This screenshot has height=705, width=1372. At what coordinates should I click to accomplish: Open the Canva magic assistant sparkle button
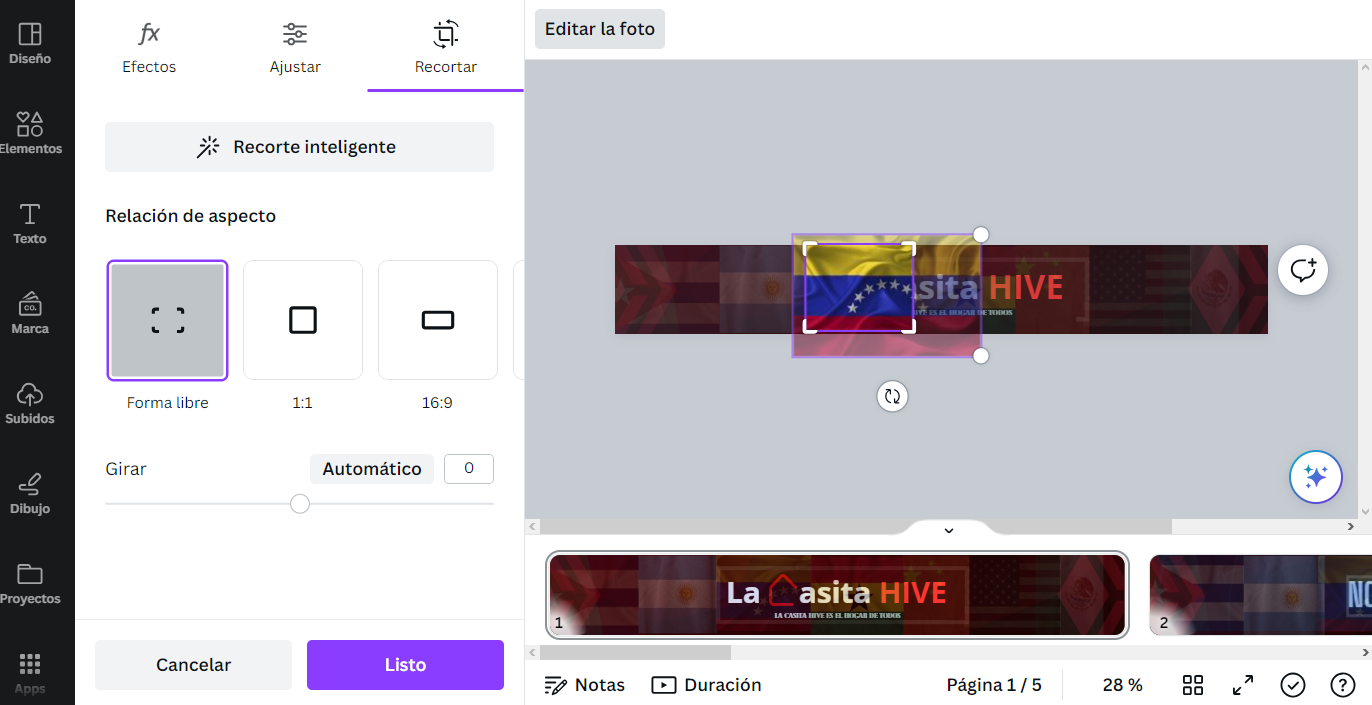click(1316, 477)
